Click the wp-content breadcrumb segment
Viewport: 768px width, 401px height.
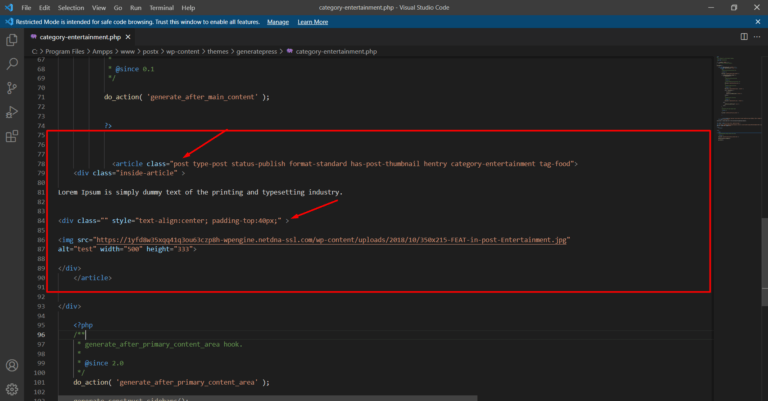[x=183, y=51]
